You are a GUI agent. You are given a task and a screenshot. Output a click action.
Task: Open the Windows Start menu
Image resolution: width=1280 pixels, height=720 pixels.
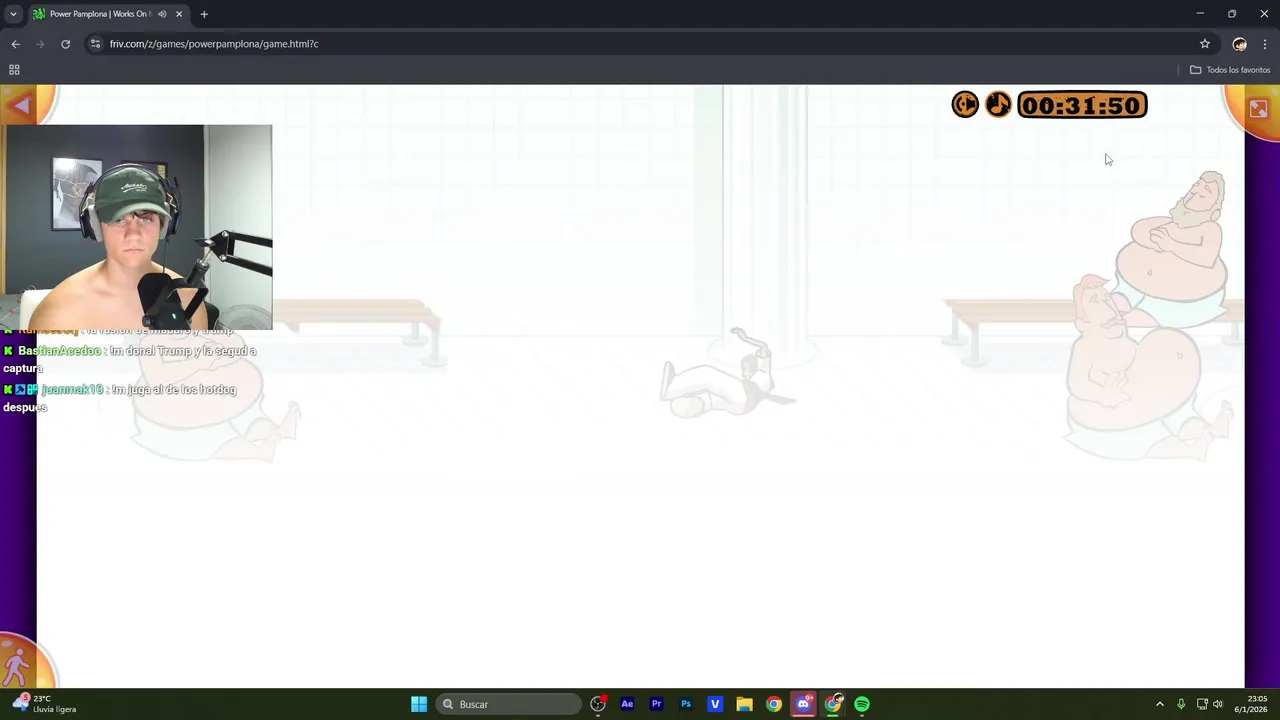tap(419, 704)
